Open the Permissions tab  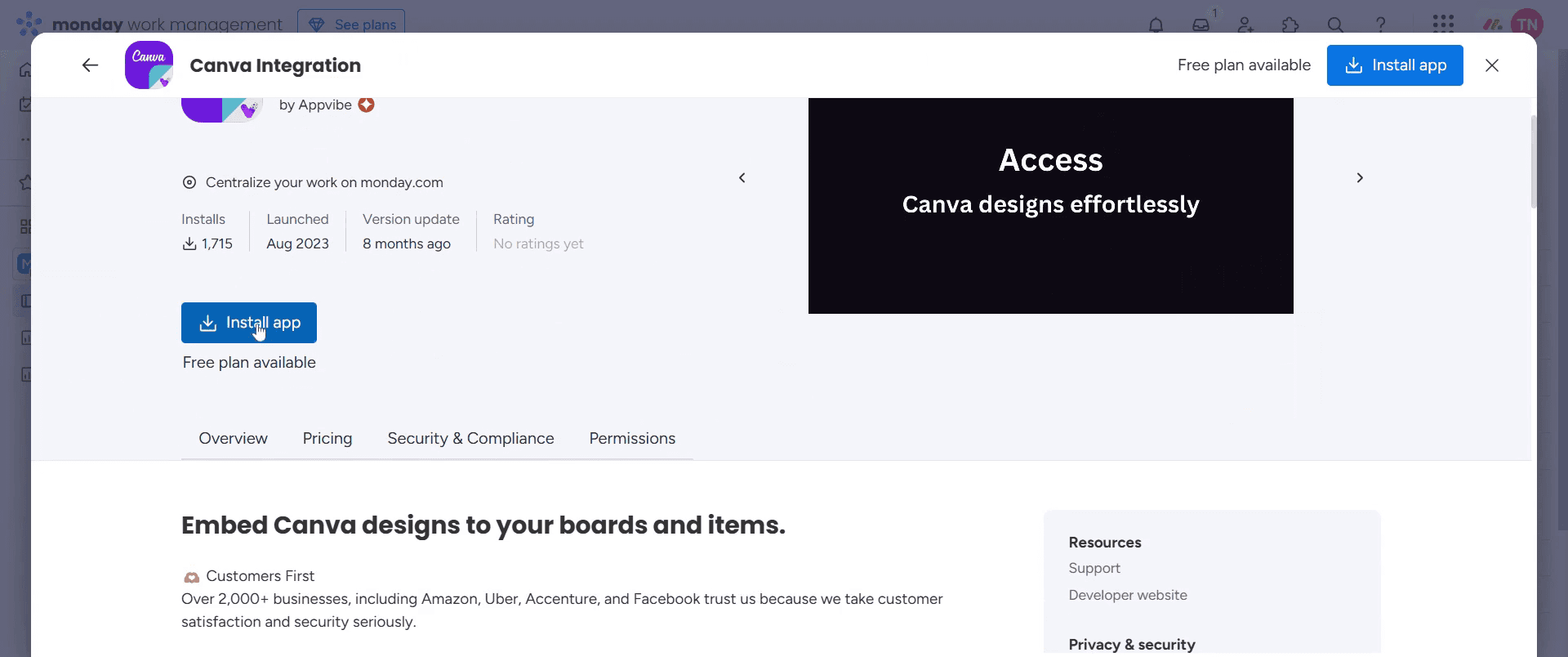pyautogui.click(x=632, y=439)
